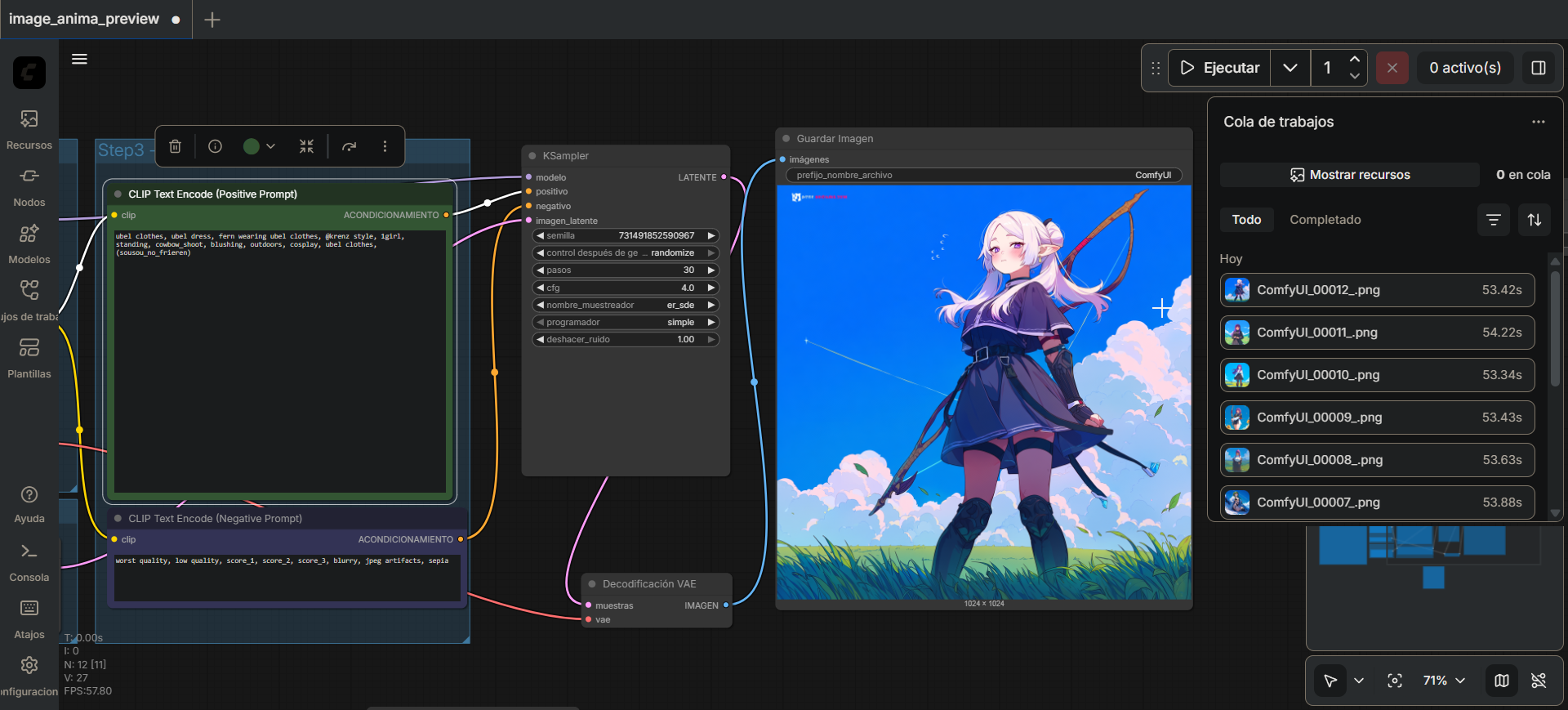Adjust the deshacer_ruido value
The height and width of the screenshot is (710, 1568).
click(626, 340)
